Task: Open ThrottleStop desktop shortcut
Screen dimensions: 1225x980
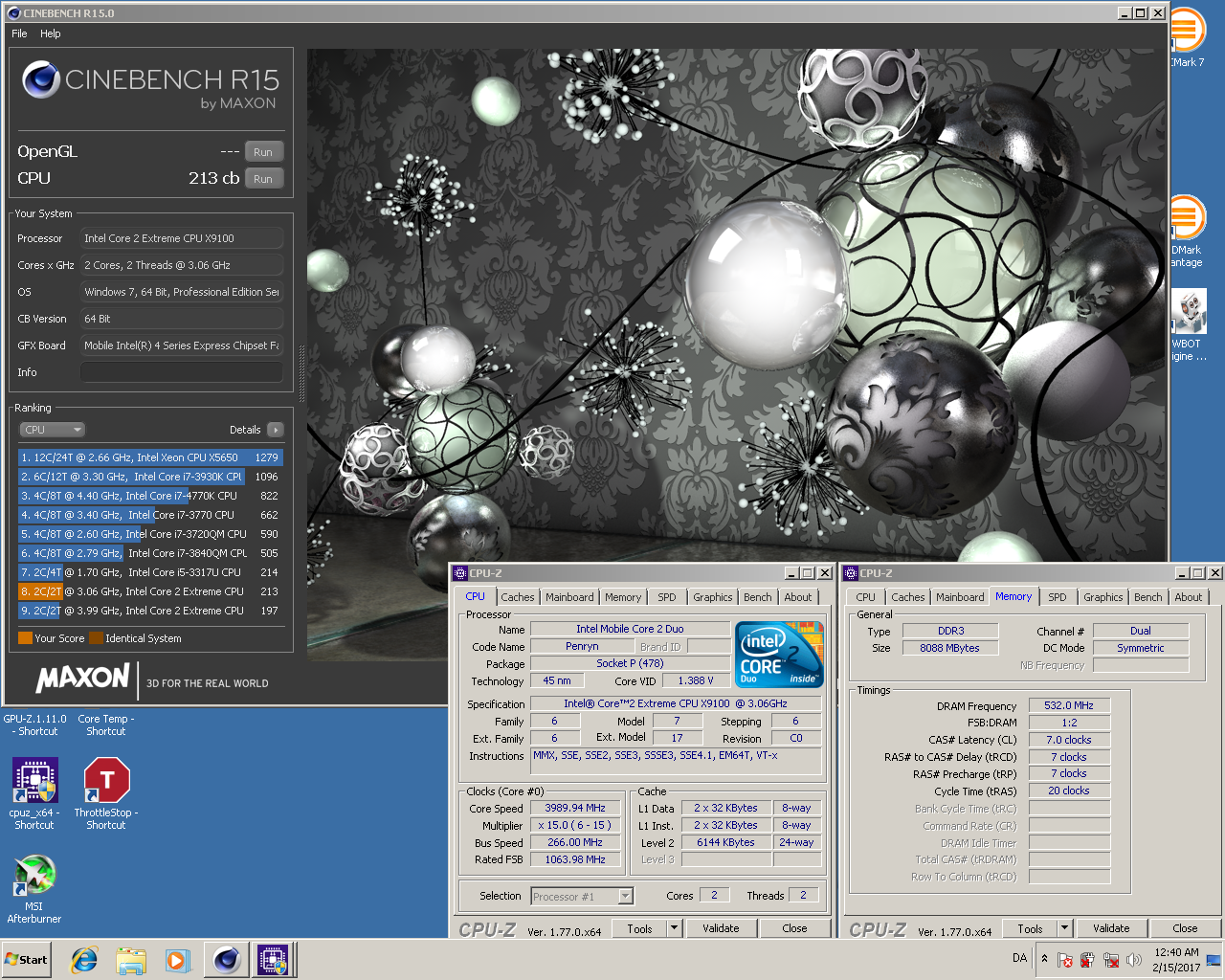Action: tap(106, 792)
